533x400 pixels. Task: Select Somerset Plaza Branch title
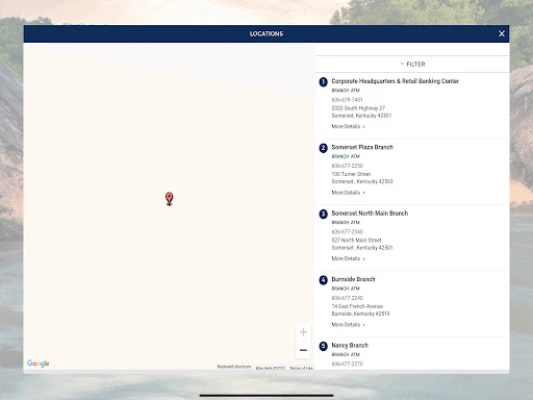(x=362, y=147)
